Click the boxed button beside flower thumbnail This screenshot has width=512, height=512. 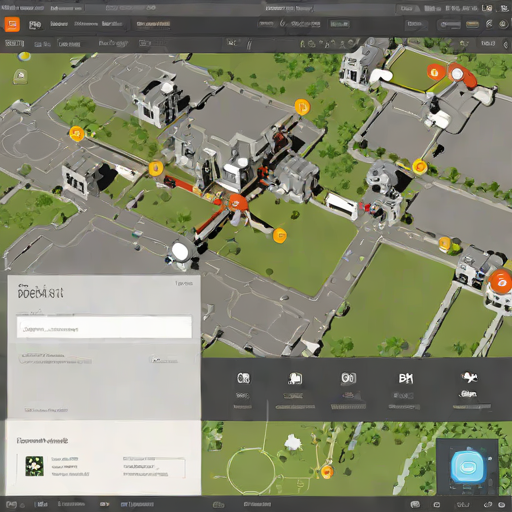tap(154, 468)
